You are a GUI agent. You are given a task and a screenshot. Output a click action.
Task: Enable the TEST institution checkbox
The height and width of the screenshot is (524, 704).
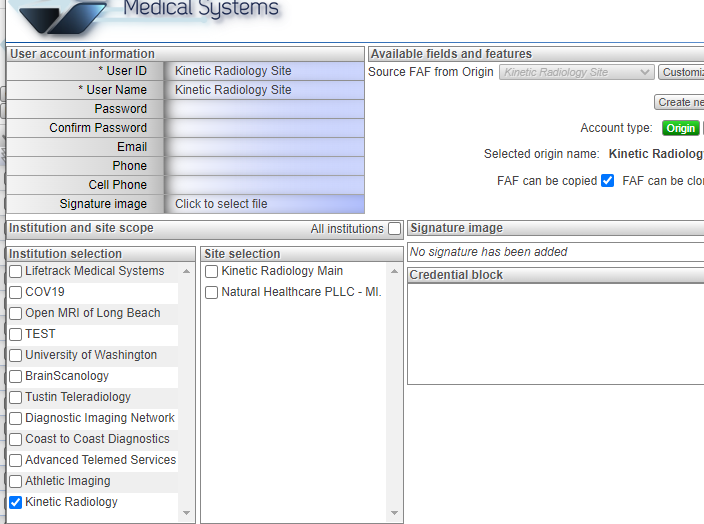point(16,335)
